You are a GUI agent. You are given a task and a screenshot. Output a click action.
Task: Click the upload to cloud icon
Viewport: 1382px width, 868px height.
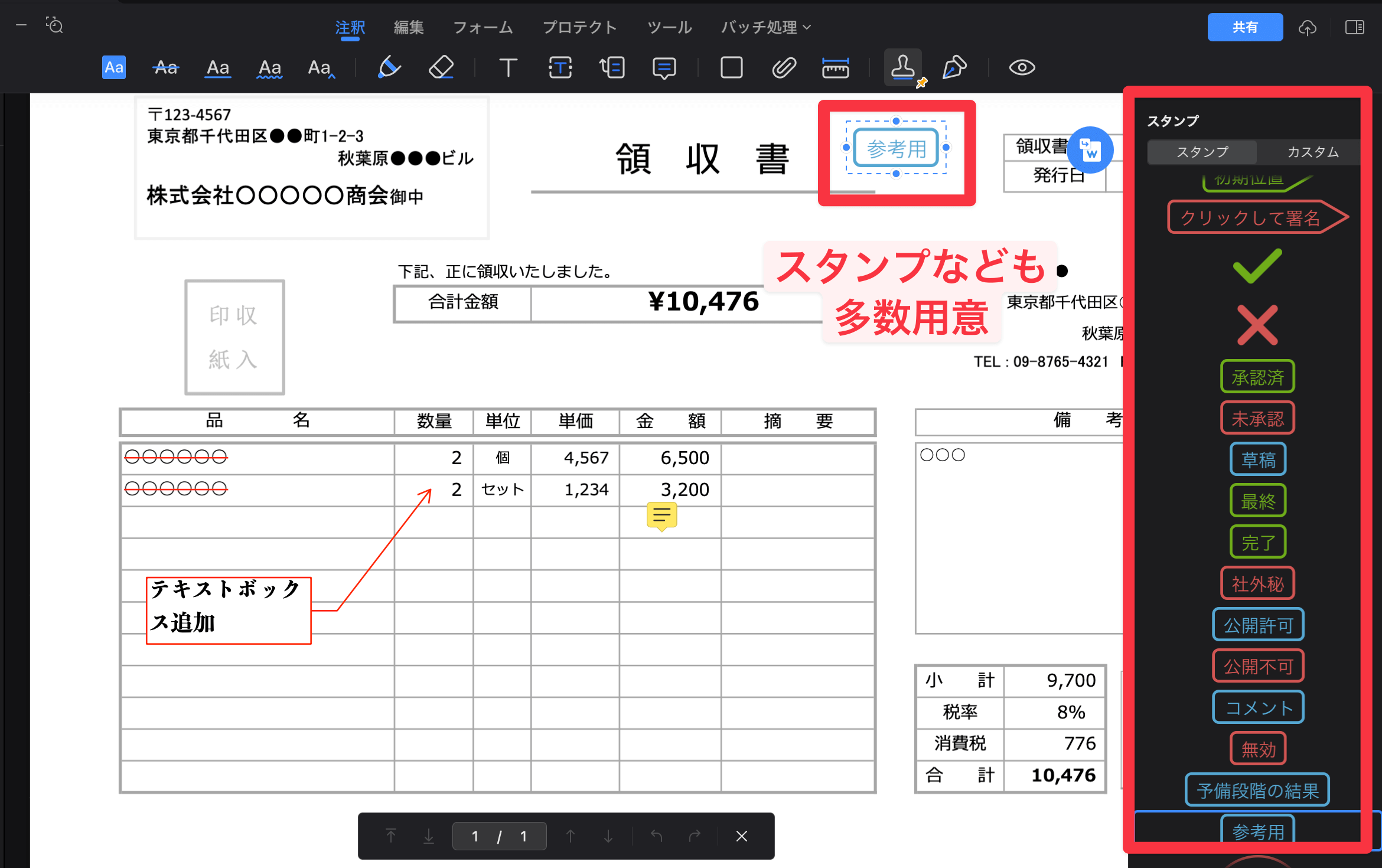tap(1308, 28)
